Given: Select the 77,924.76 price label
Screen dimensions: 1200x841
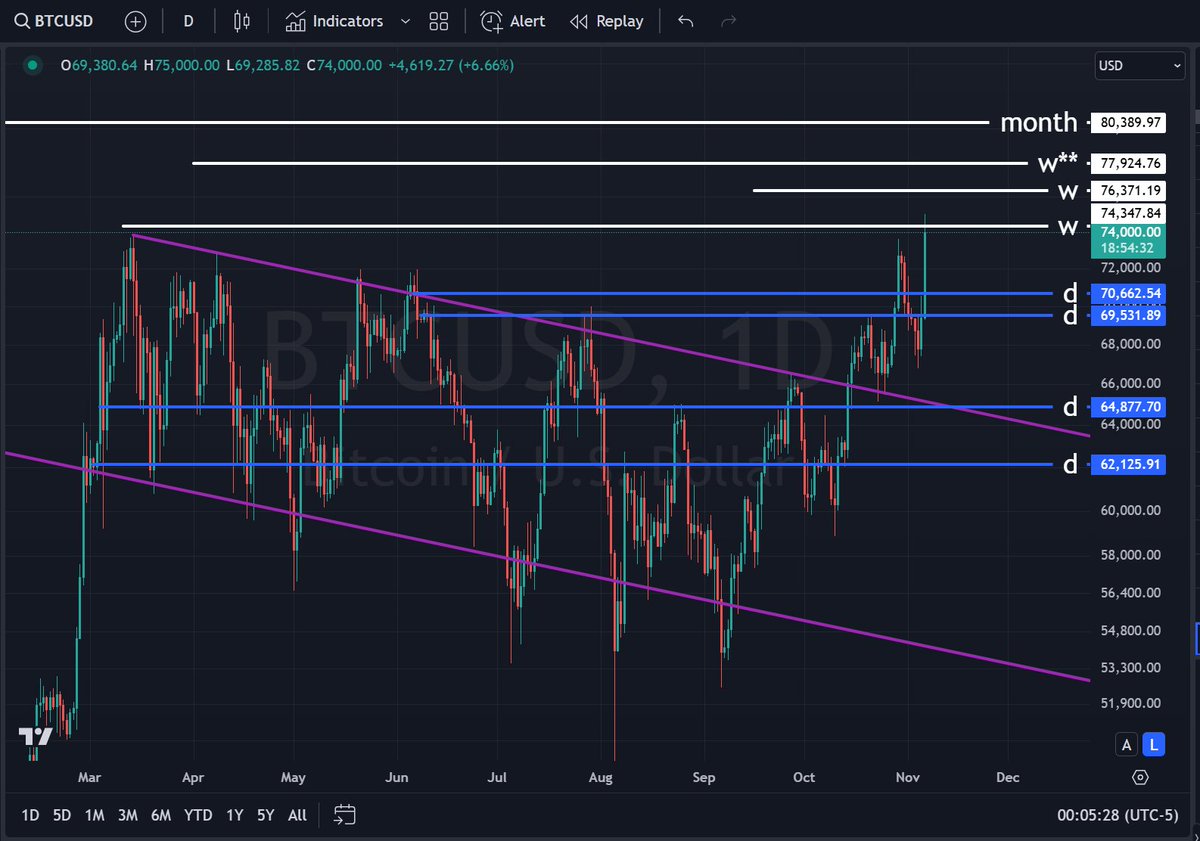Looking at the screenshot, I should [x=1129, y=163].
